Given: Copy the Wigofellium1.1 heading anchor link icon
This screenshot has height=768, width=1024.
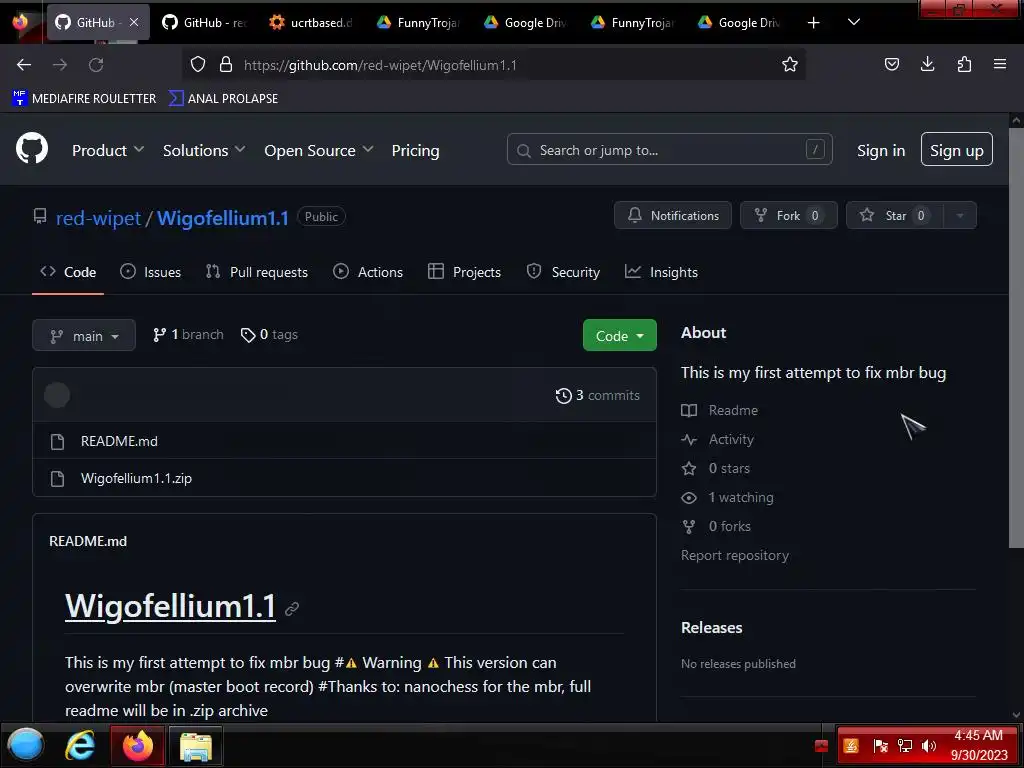Looking at the screenshot, I should point(292,609).
